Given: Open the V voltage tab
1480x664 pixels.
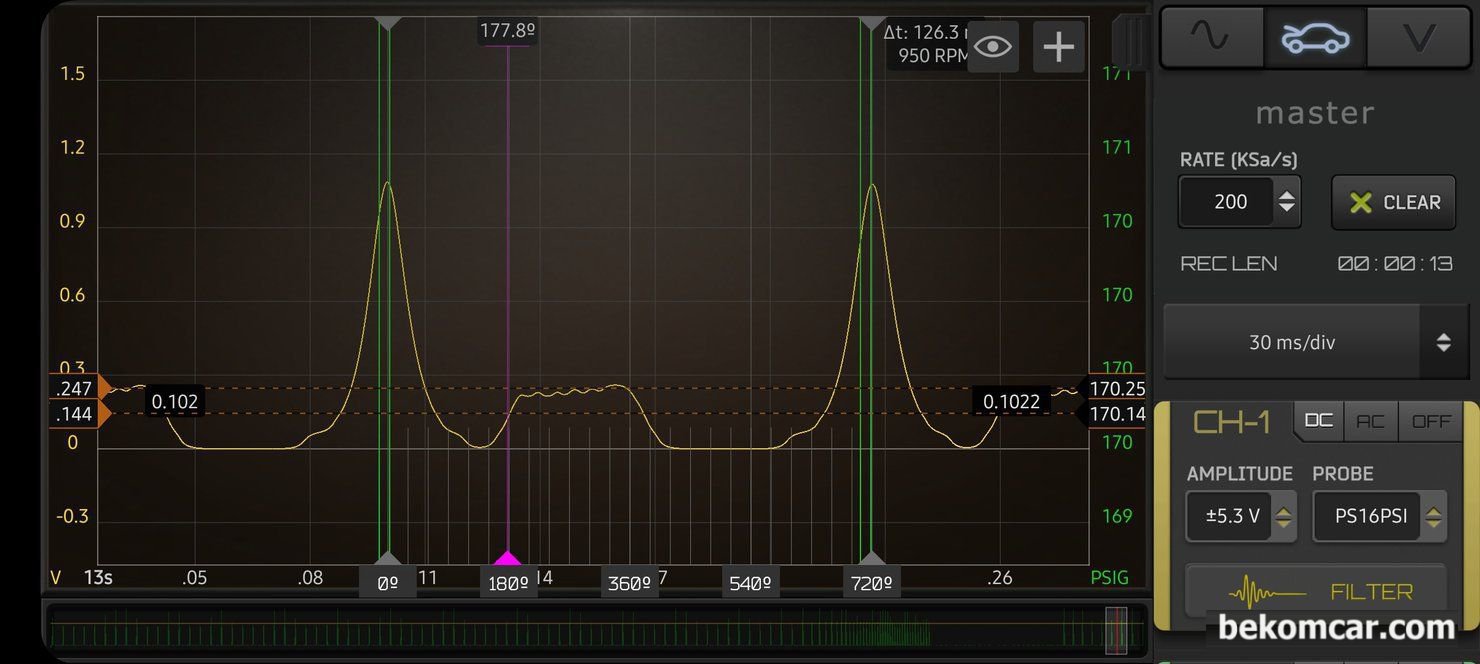Looking at the screenshot, I should 1419,37.
